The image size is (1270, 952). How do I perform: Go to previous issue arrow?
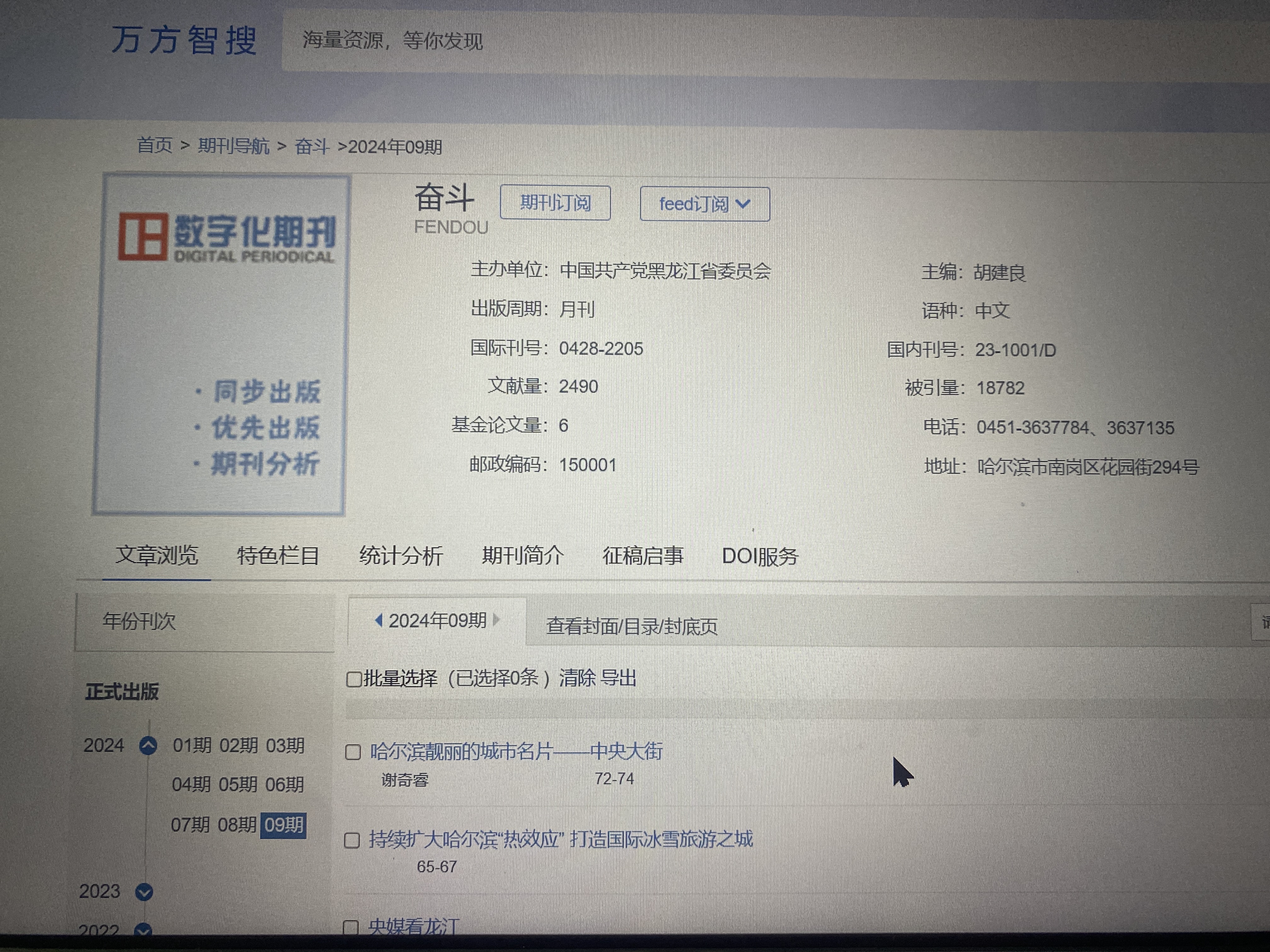click(x=378, y=620)
